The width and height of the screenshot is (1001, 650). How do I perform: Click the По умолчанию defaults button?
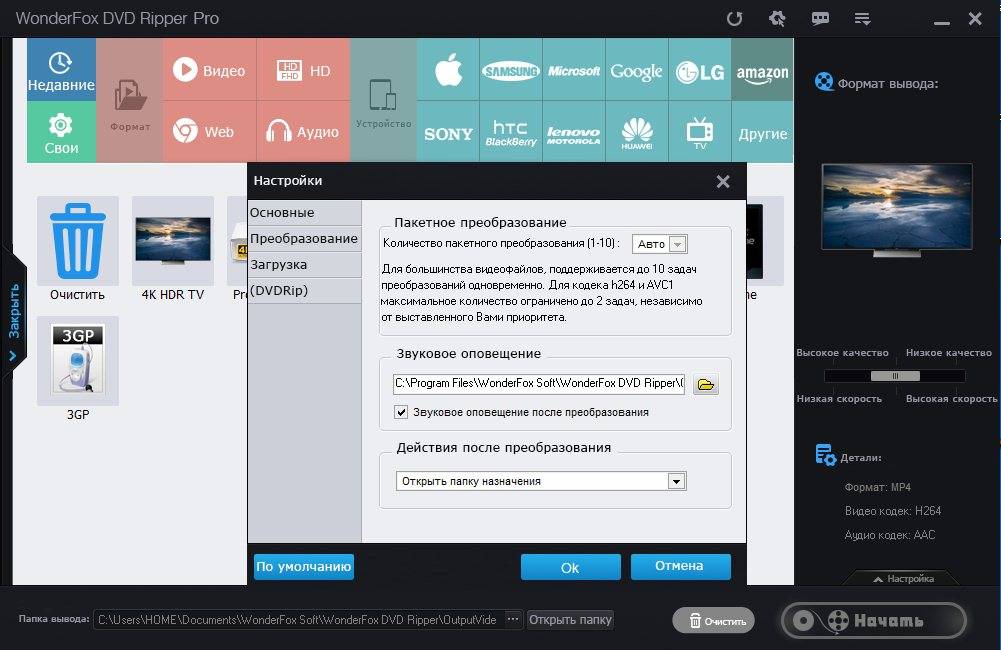click(304, 566)
